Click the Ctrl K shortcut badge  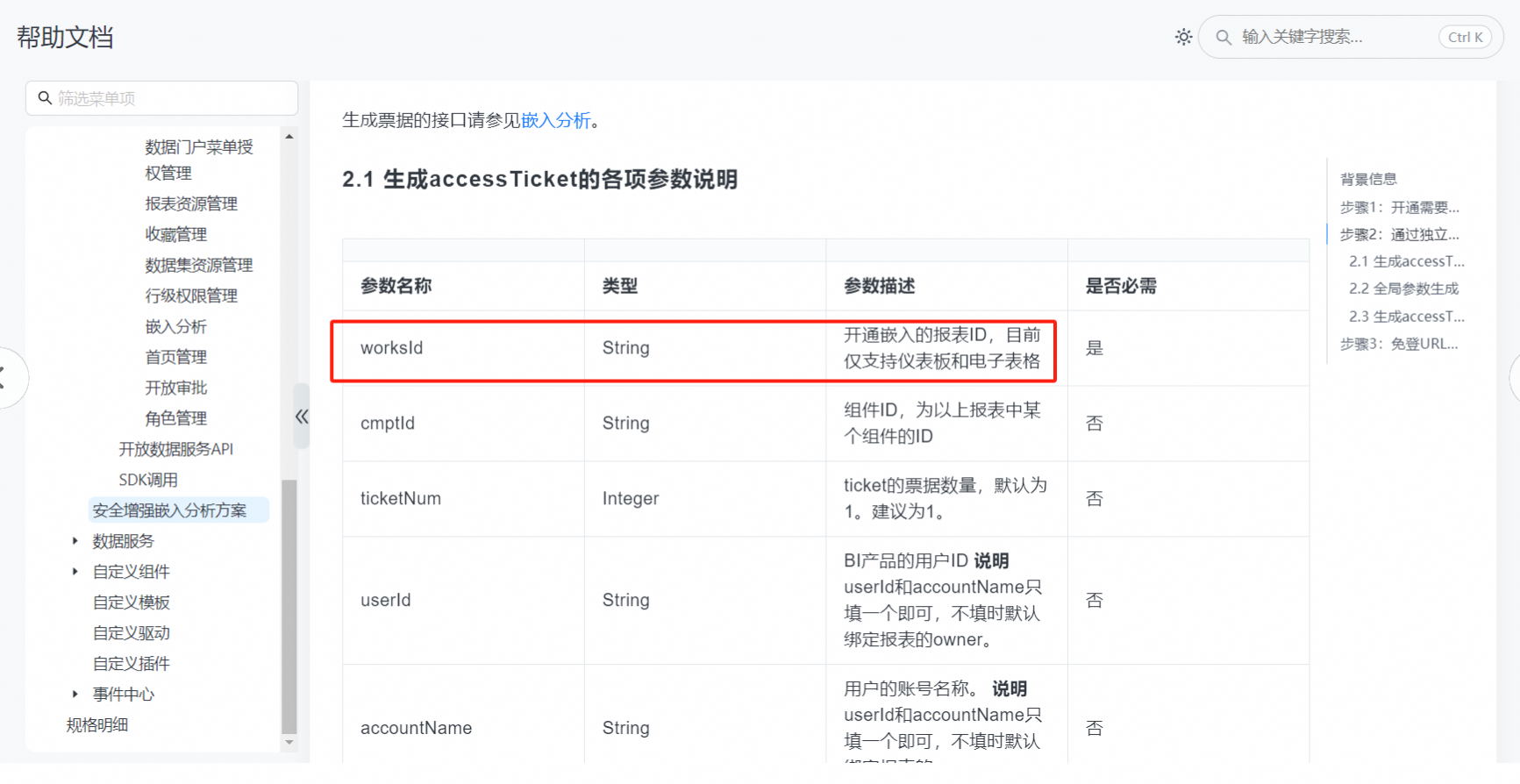click(1465, 37)
